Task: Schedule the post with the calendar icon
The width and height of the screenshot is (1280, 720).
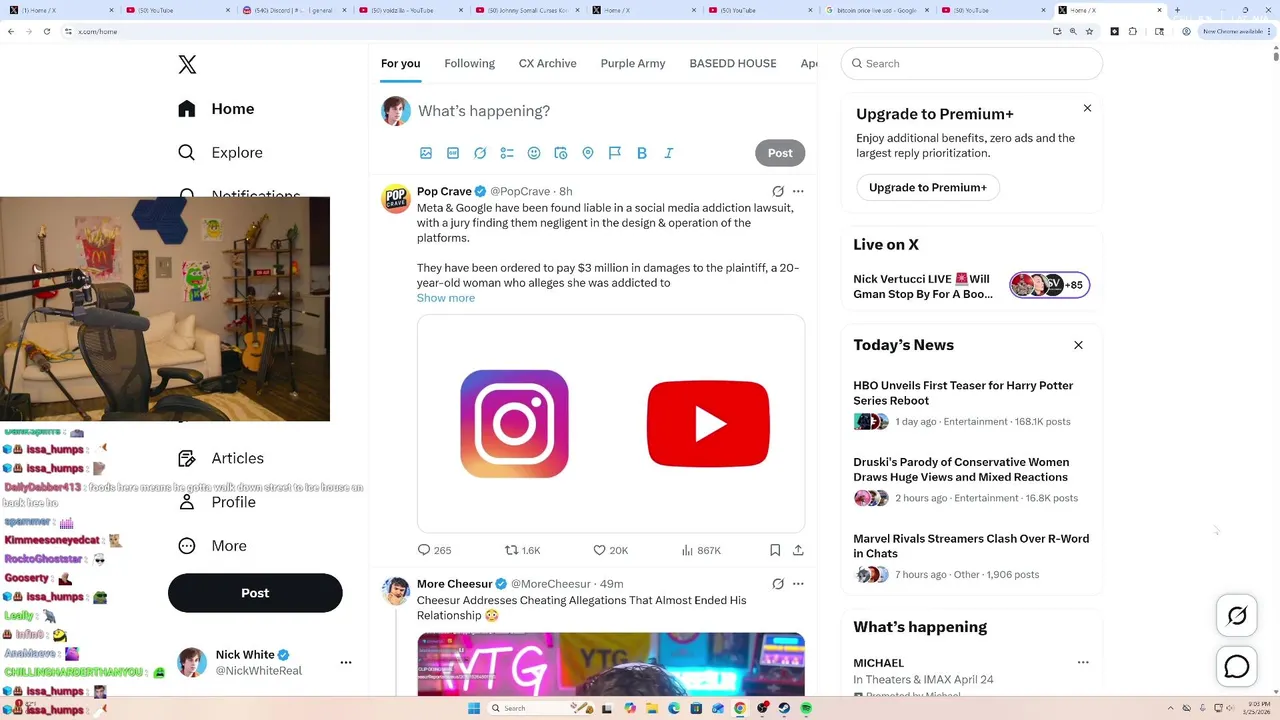Action: (x=561, y=153)
